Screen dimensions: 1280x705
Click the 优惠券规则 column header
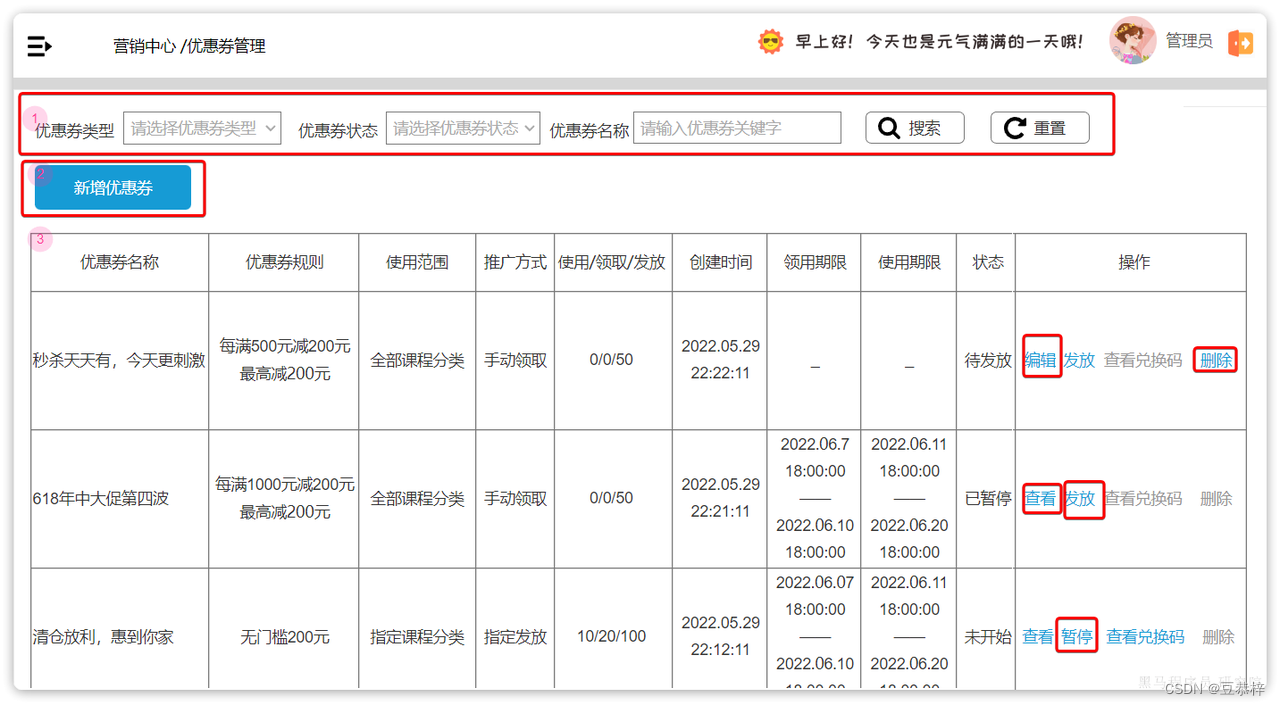pyautogui.click(x=285, y=262)
